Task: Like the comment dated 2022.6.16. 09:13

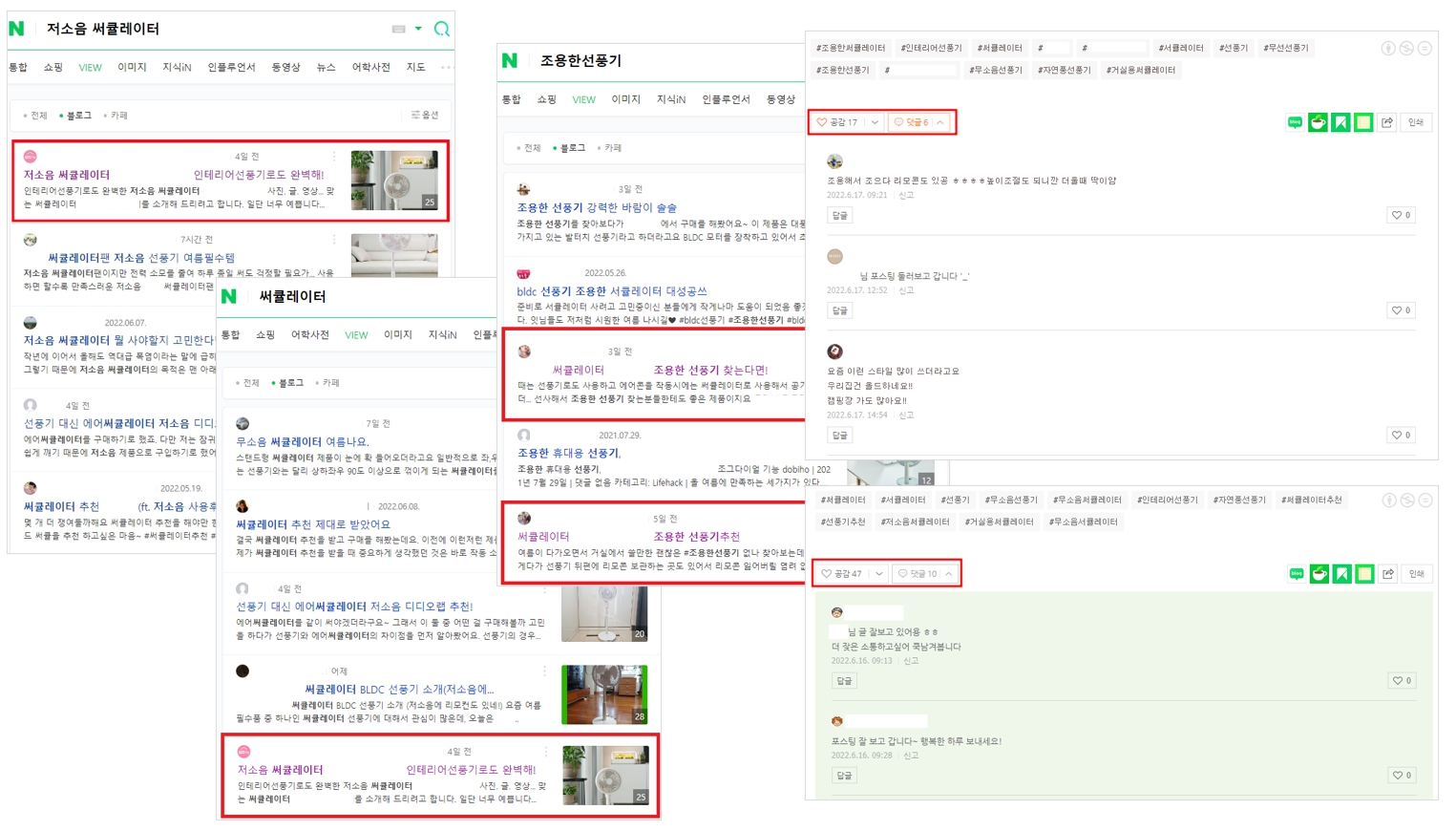Action: [1402, 681]
